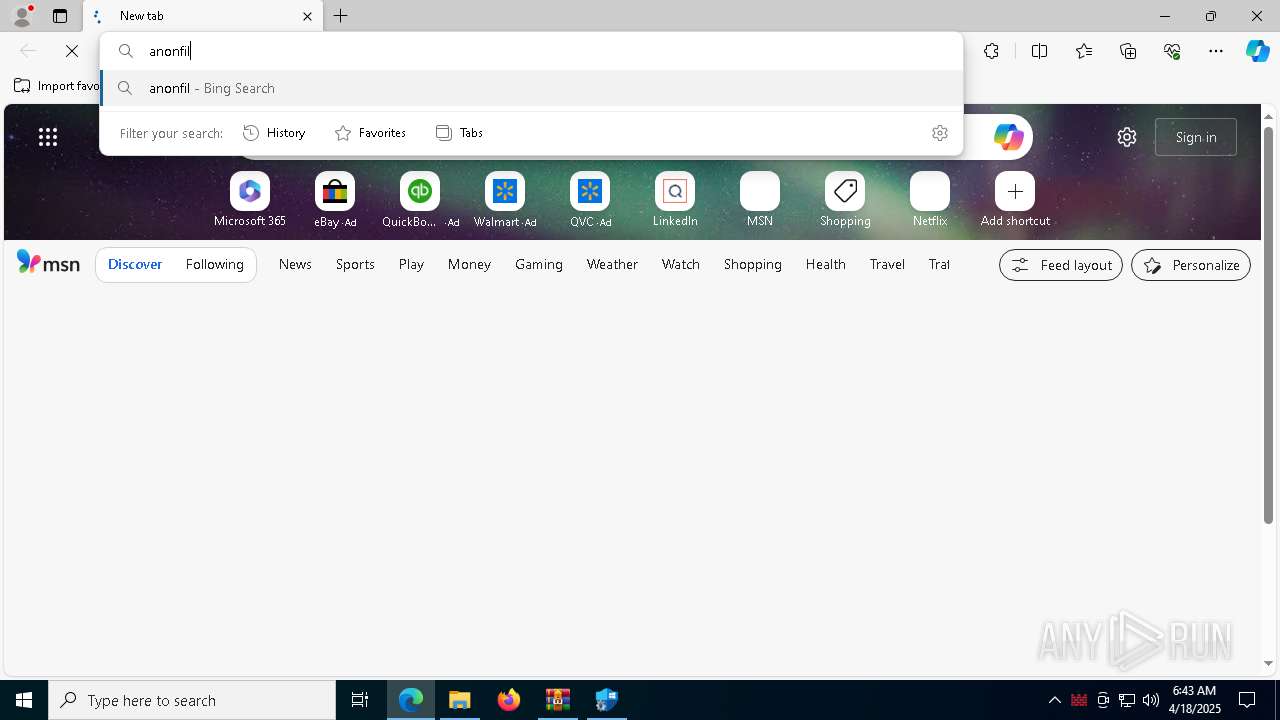Filter search by Tabs

[x=460, y=133]
